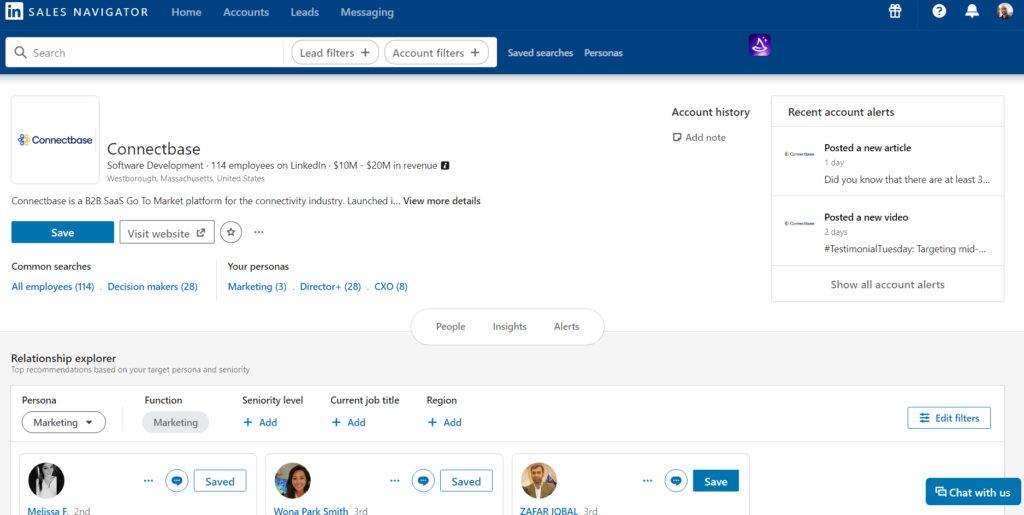The width and height of the screenshot is (1024, 515).
Task: Open Leads in navigation
Action: click(305, 12)
